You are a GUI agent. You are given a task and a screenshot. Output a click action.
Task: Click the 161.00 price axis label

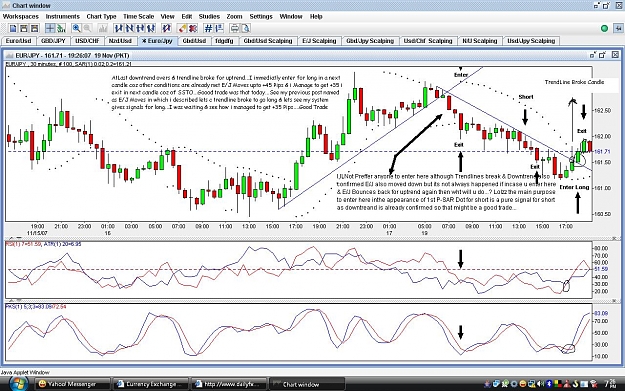click(602, 188)
